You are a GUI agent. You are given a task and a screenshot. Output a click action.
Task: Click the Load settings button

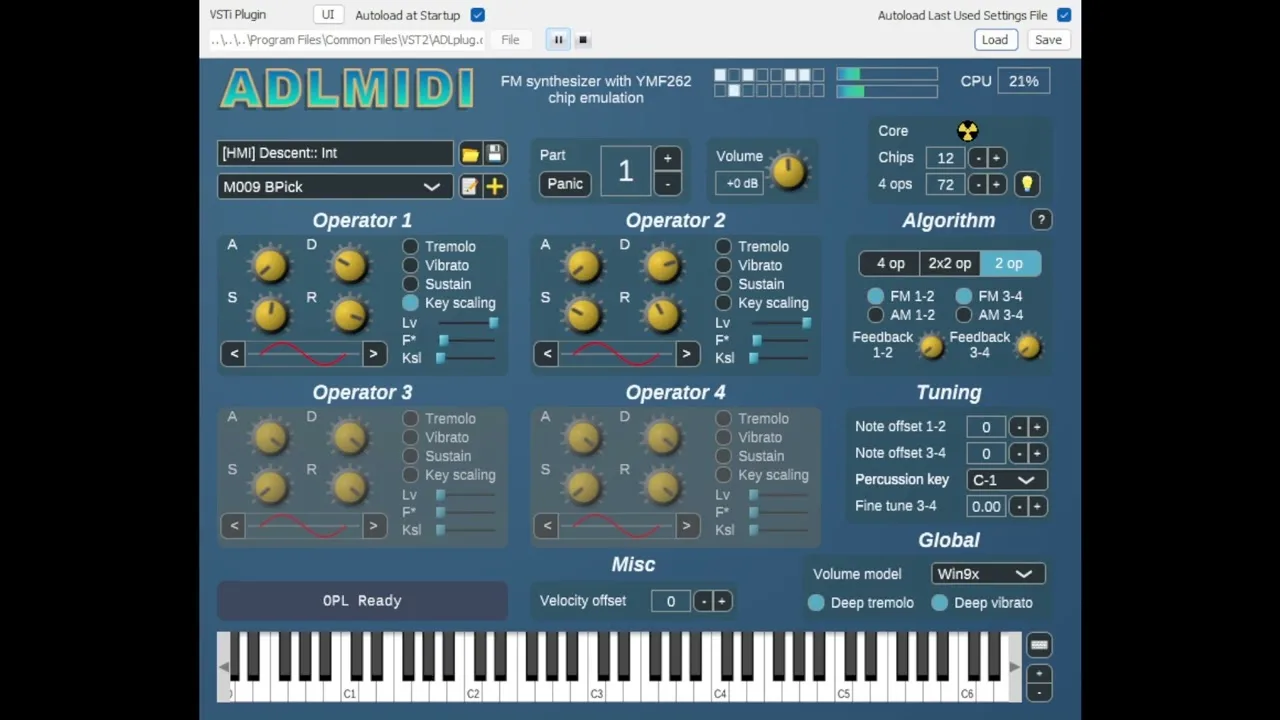[x=994, y=40]
